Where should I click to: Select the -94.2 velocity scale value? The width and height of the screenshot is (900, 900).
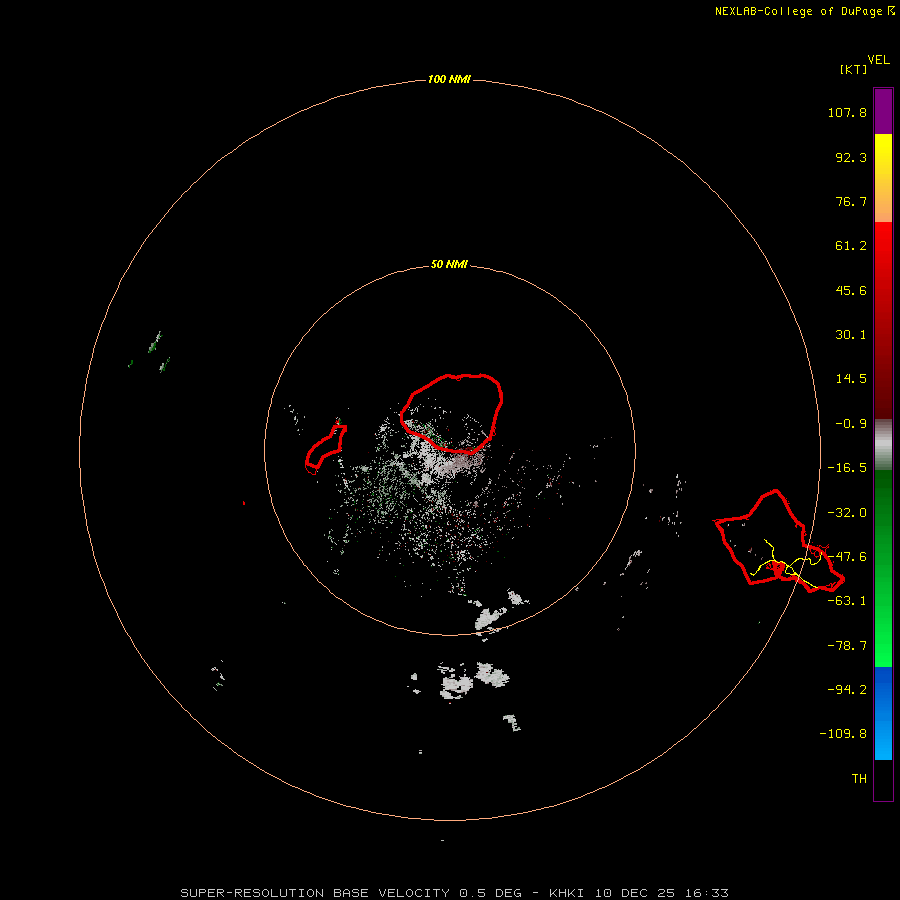(847, 690)
